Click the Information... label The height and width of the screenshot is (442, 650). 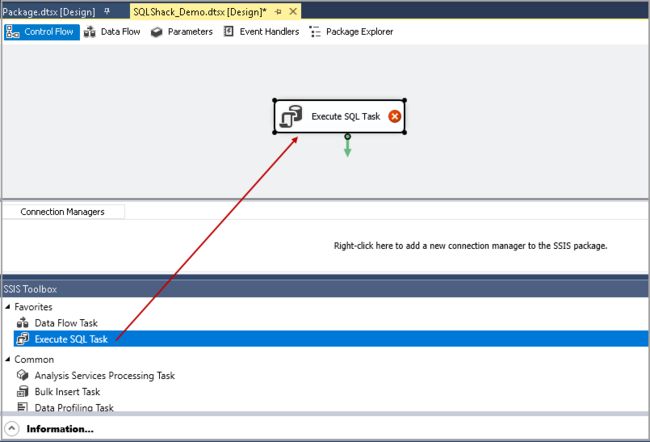coord(60,429)
